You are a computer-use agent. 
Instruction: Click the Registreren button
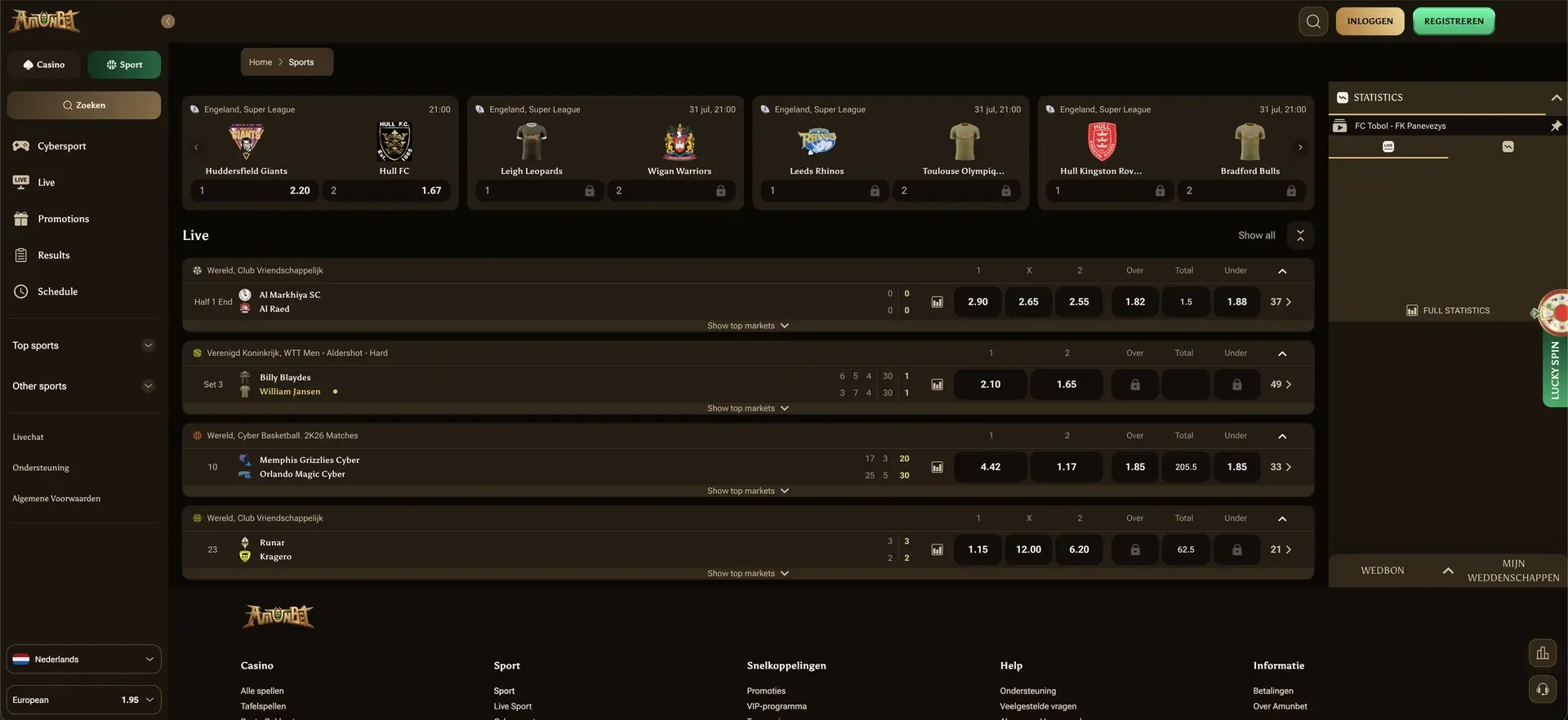(1454, 21)
